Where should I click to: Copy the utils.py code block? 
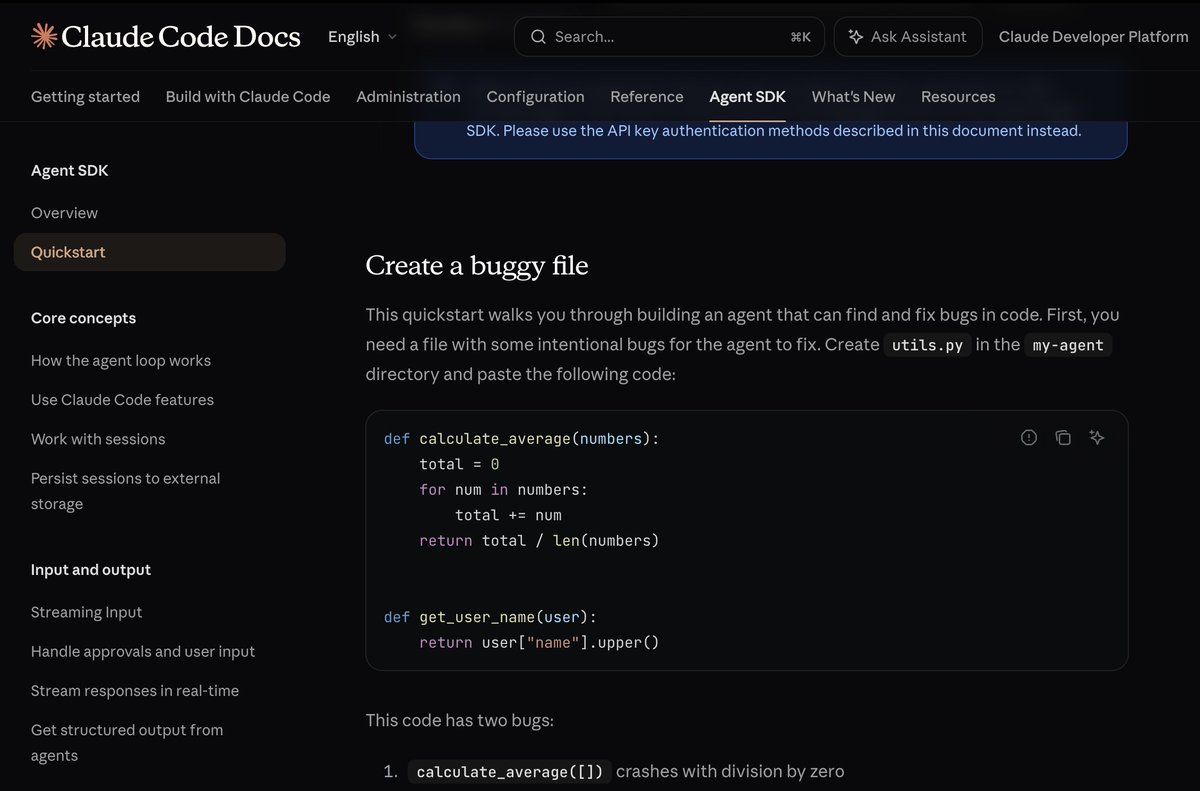point(1063,437)
